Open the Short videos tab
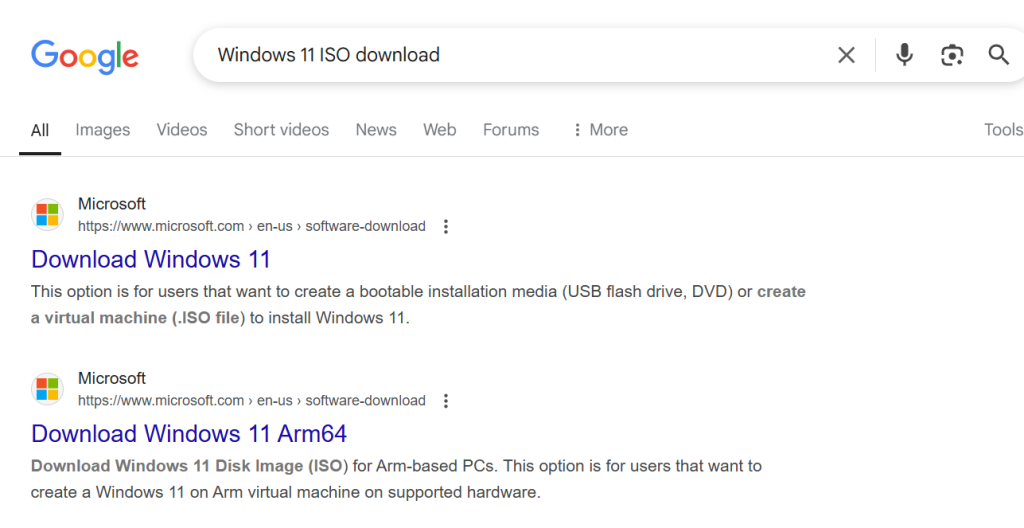Image resolution: width=1024 pixels, height=528 pixels. tap(281, 130)
